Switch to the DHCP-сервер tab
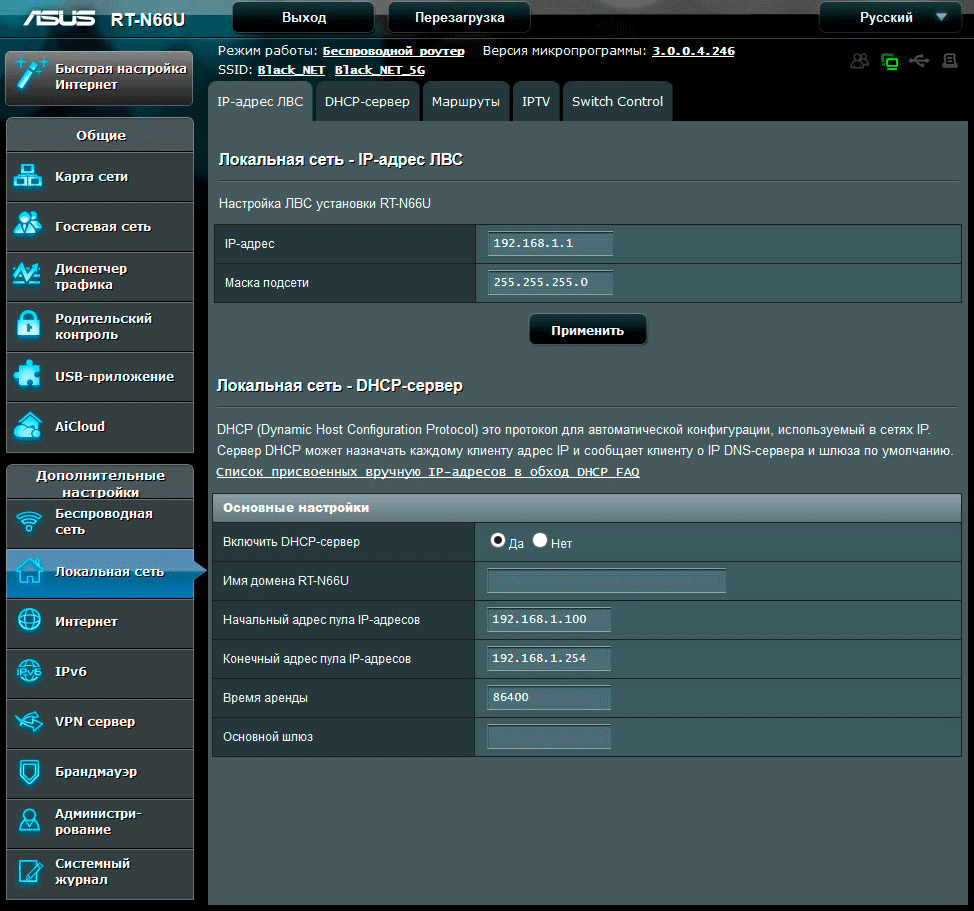974x911 pixels. click(x=367, y=101)
